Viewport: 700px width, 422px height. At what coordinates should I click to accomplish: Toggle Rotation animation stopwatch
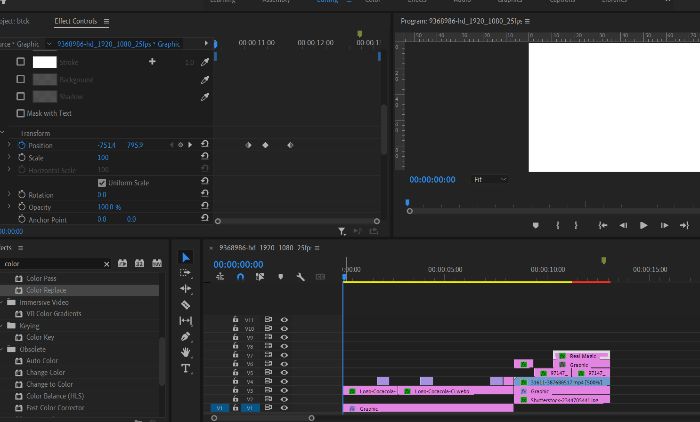tap(21, 194)
